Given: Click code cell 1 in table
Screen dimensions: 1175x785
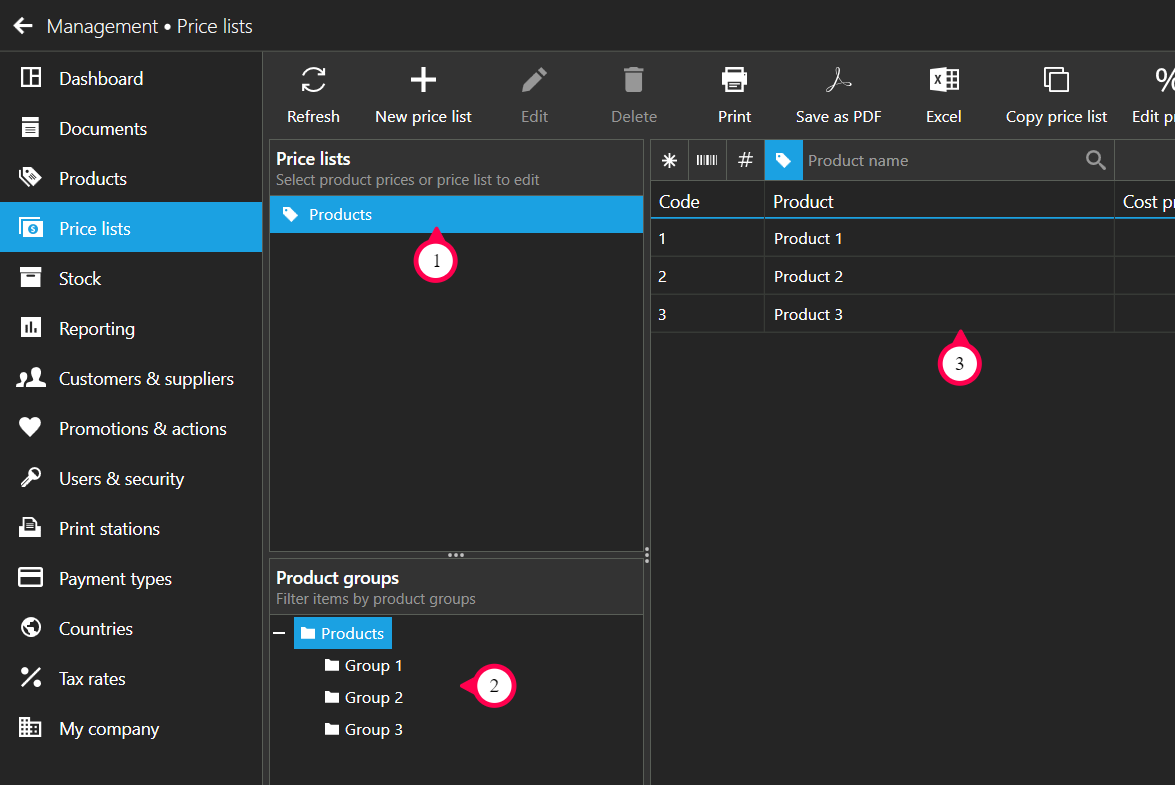Looking at the screenshot, I should (707, 238).
